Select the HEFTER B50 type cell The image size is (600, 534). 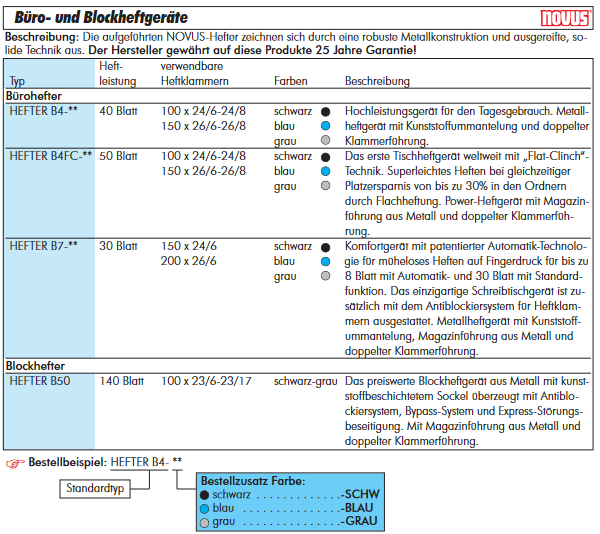click(39, 381)
